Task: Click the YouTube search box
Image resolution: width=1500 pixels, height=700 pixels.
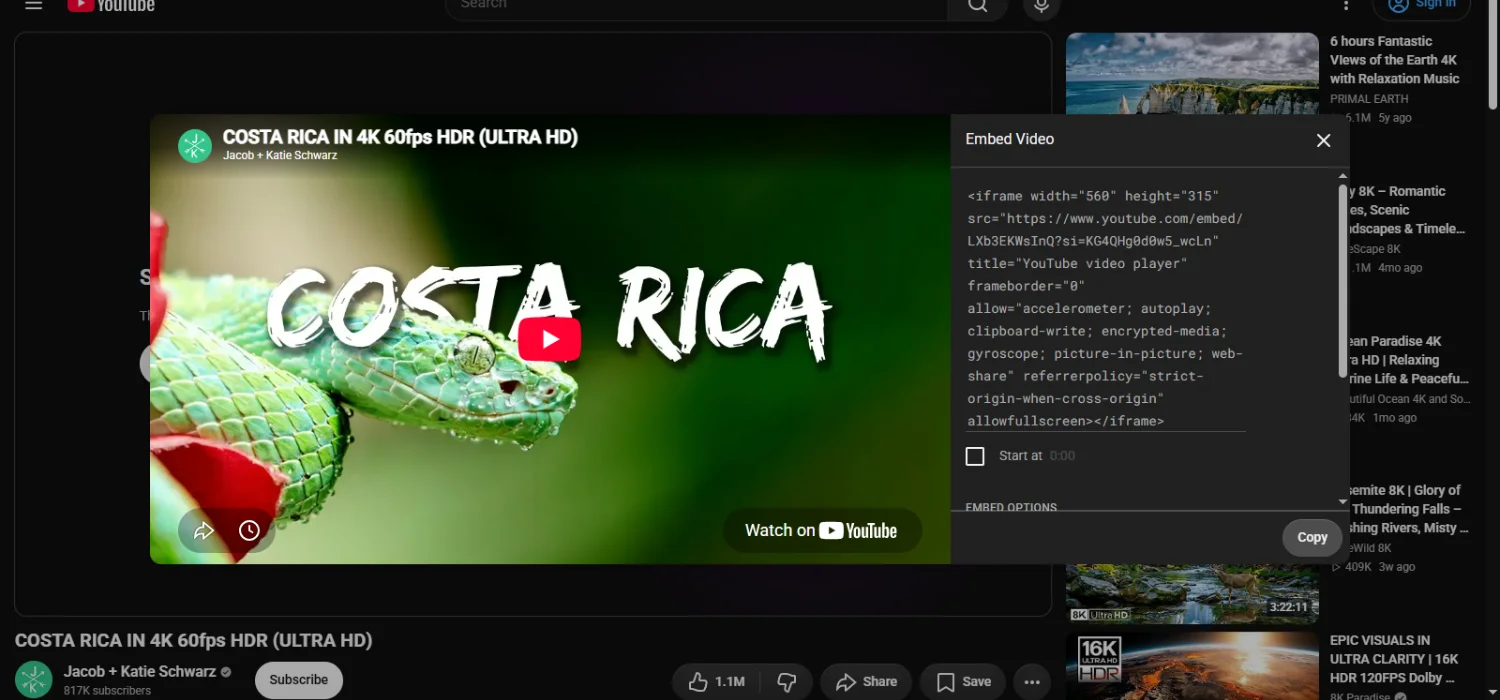Action: [696, 5]
